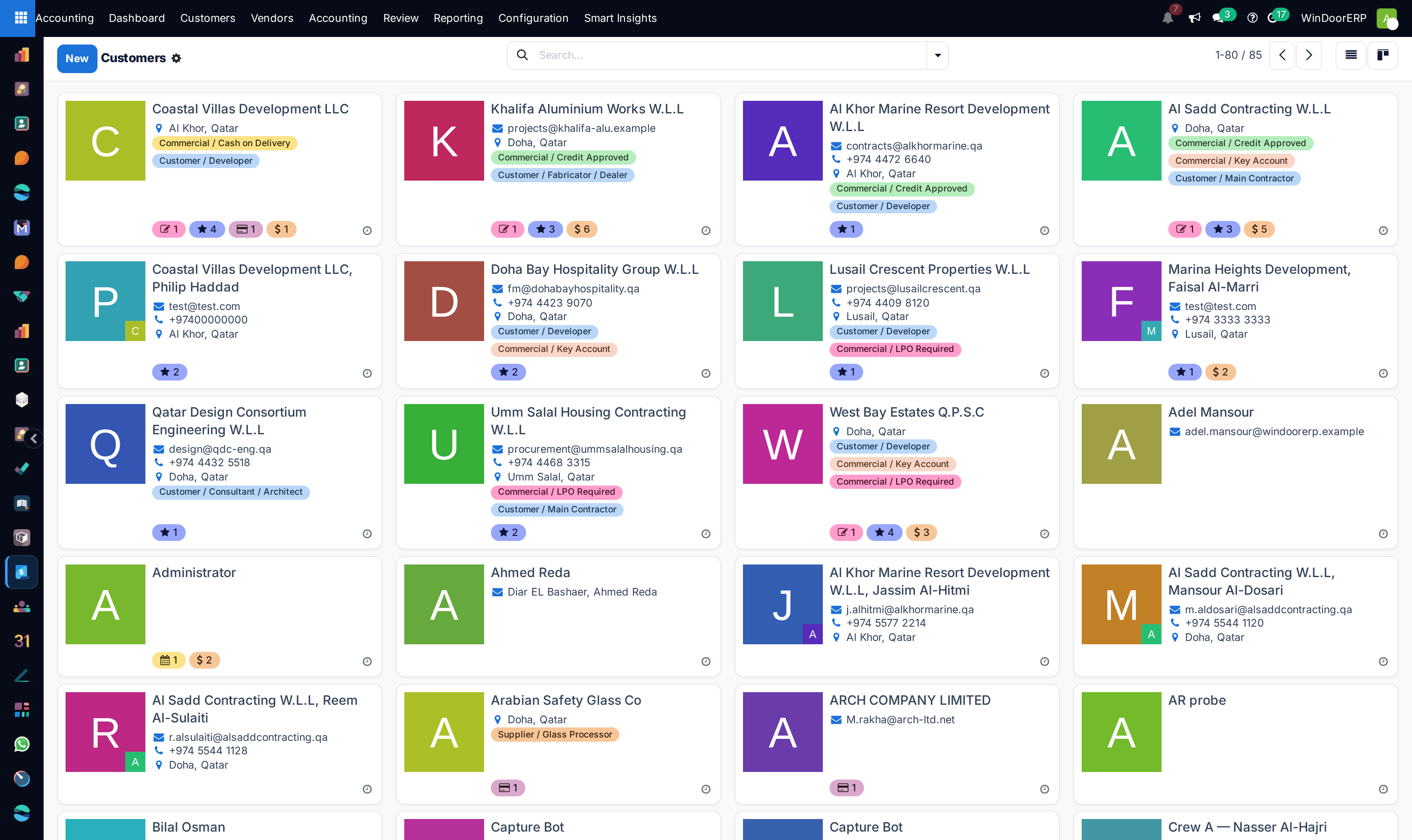Click Commercial / Cash on Delivery tag

(x=224, y=143)
